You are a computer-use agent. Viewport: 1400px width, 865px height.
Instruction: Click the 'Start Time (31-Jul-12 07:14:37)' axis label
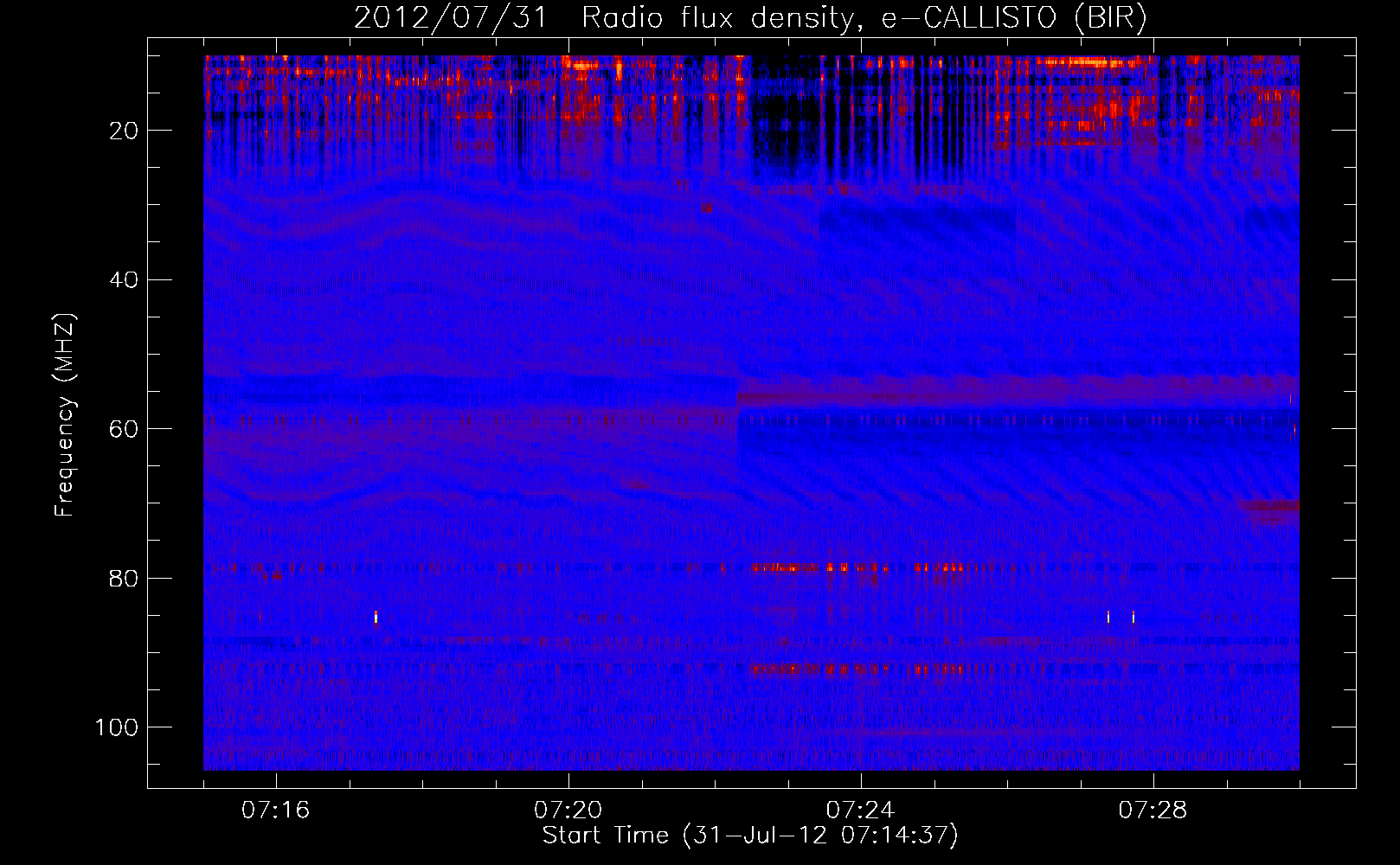(750, 836)
